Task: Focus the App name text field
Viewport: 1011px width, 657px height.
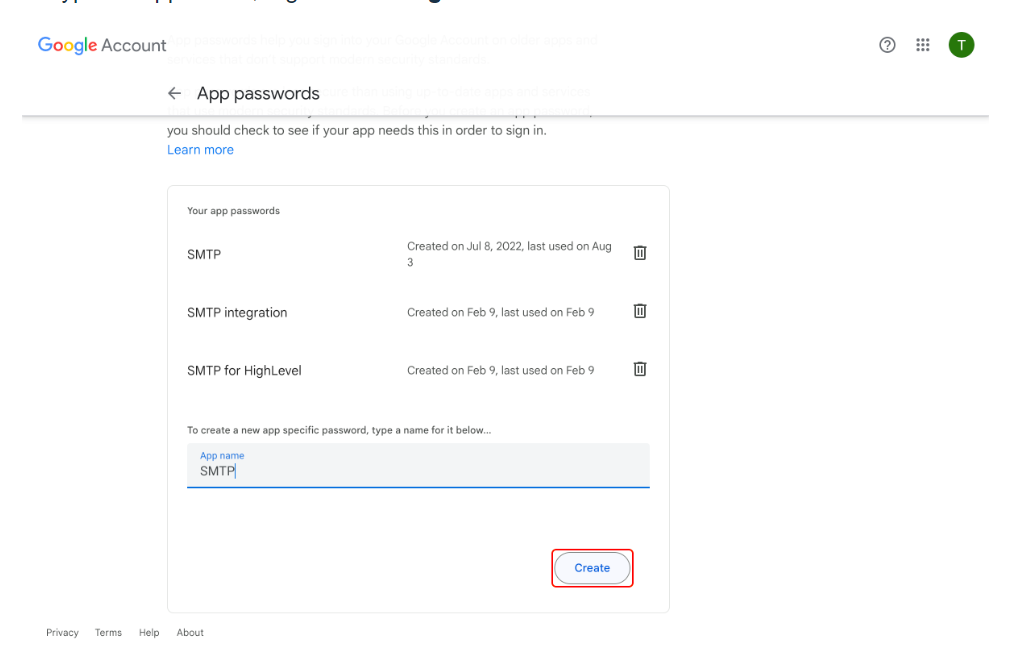Action: click(418, 470)
